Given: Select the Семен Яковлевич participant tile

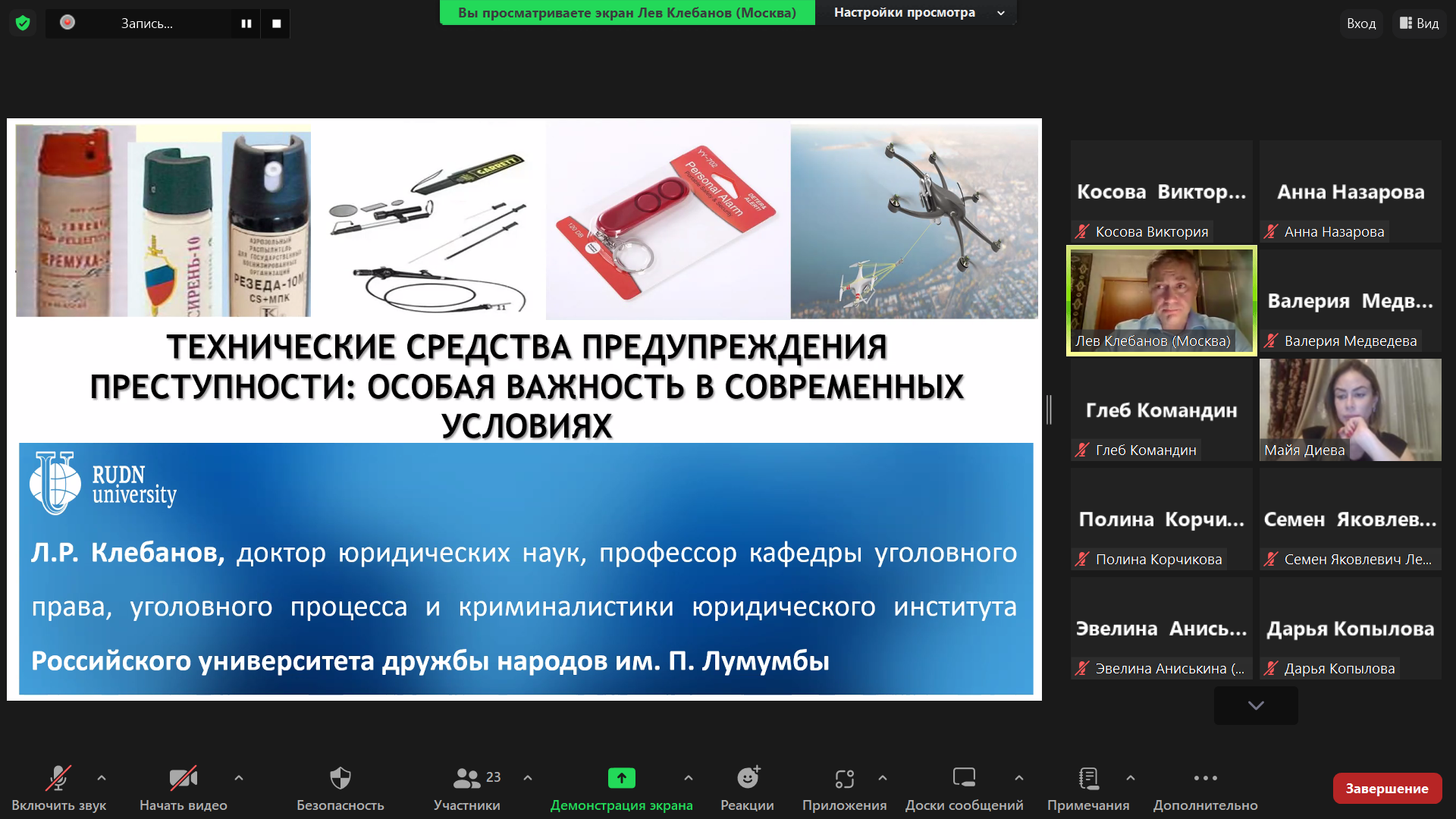Looking at the screenshot, I should (1350, 519).
